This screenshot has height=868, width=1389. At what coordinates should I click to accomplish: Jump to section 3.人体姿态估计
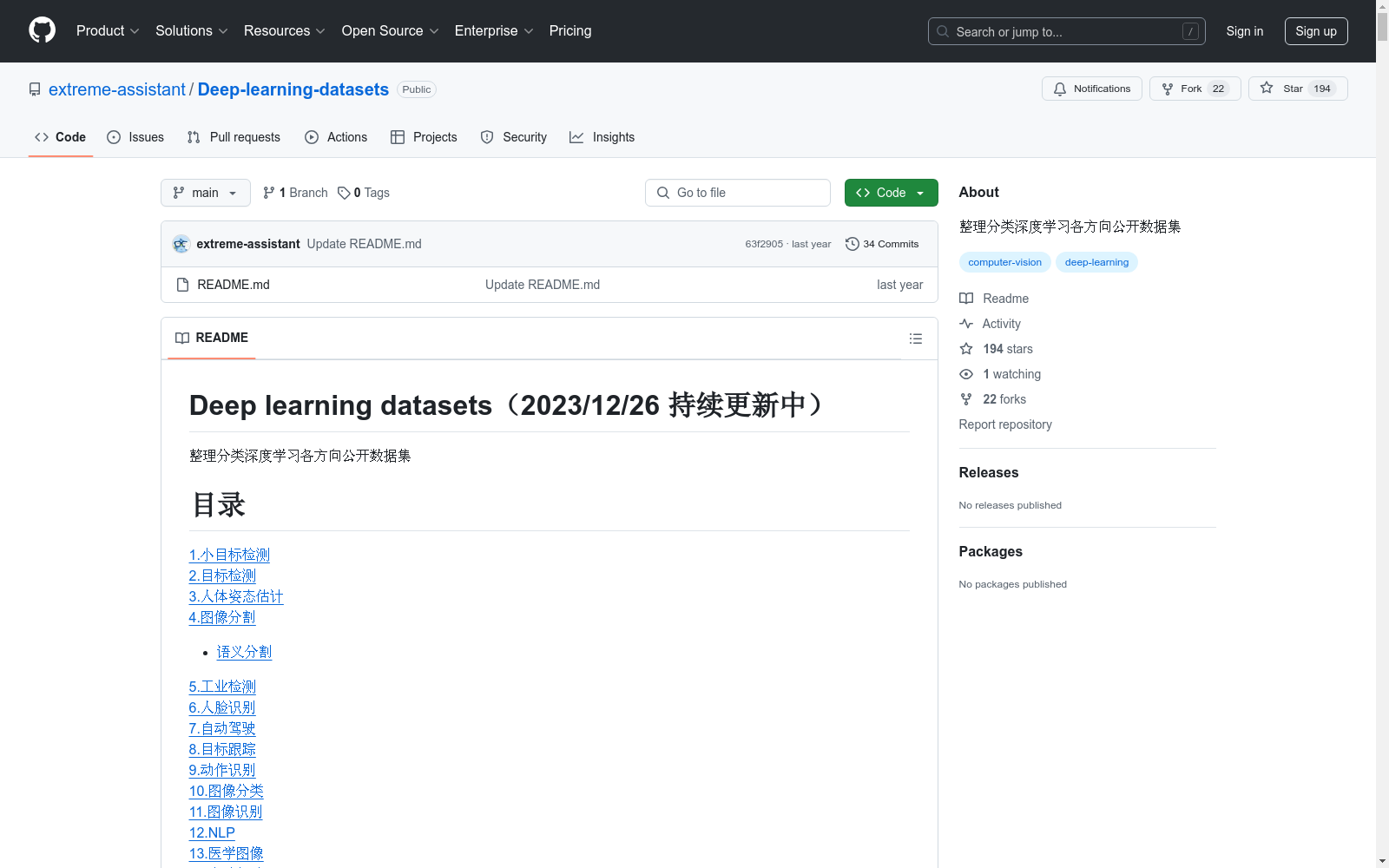(236, 596)
